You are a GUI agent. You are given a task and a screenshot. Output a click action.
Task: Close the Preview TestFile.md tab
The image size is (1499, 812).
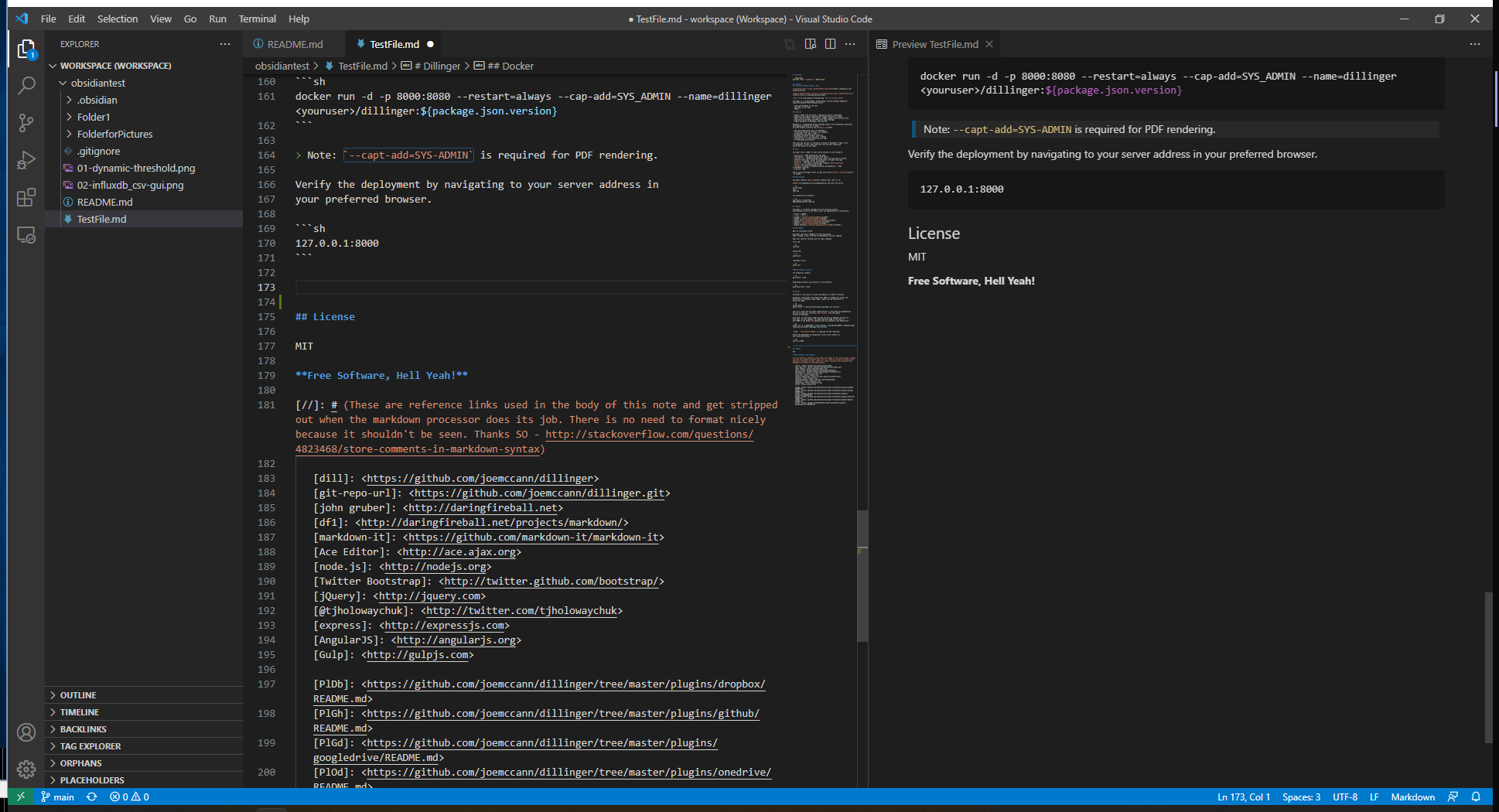click(989, 44)
